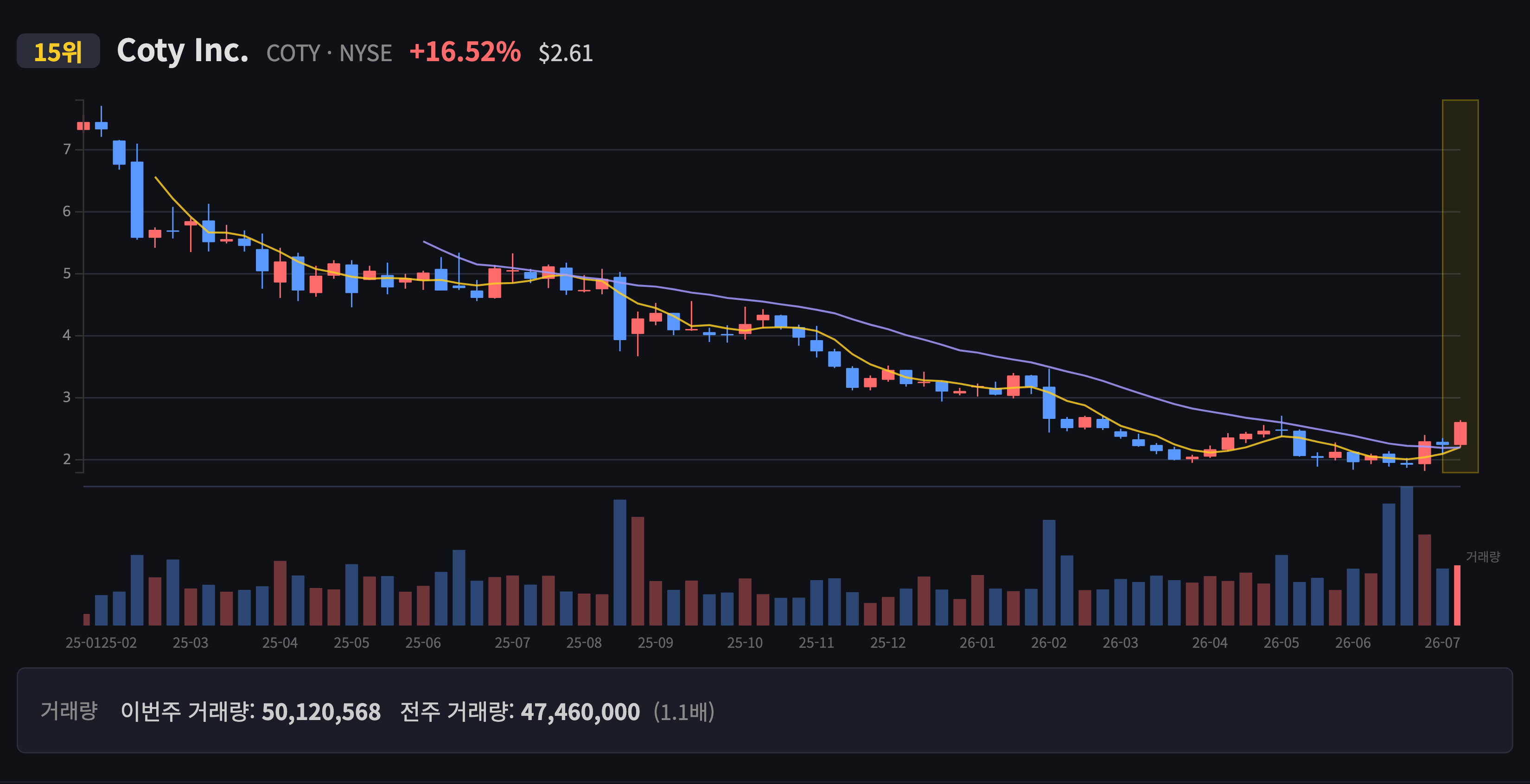Screen dimensions: 1530x784
Task: Click the gray 거래량 heading in the bottom panel
Action: click(x=69, y=710)
